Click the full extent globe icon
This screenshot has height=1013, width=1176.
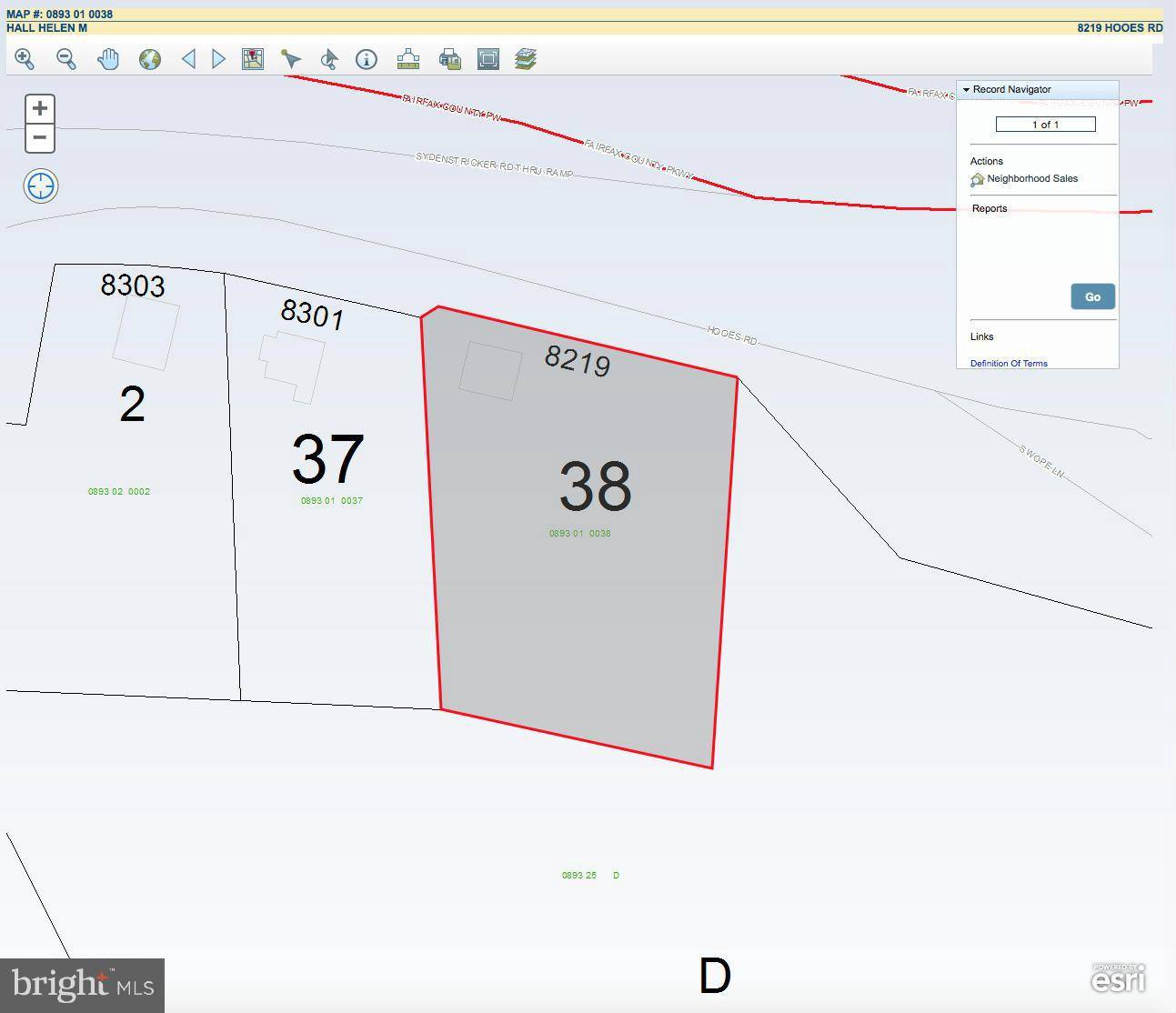coord(150,59)
